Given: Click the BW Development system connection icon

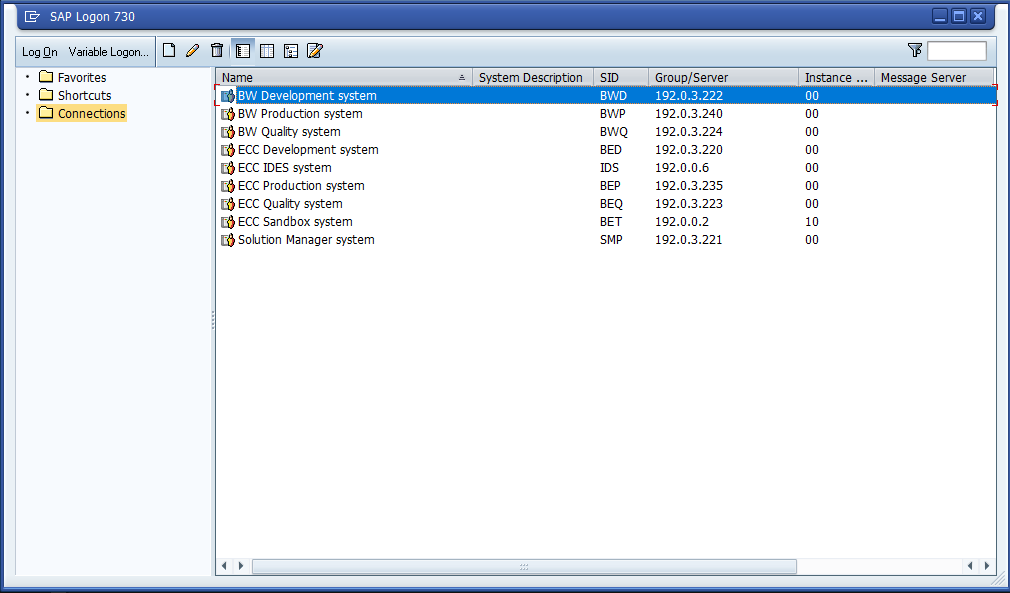Looking at the screenshot, I should (x=228, y=96).
